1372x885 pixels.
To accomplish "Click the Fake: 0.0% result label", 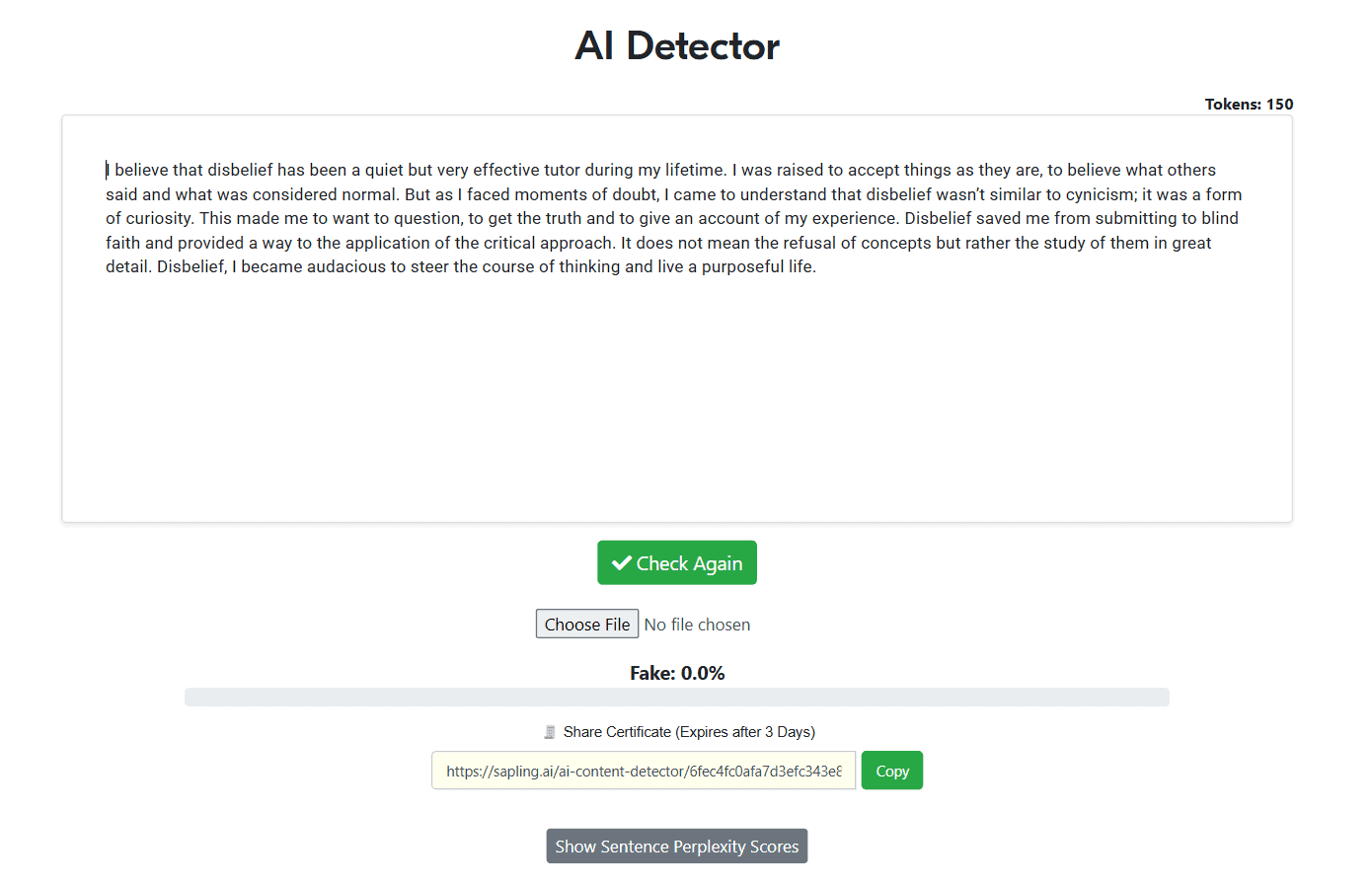I will (677, 674).
